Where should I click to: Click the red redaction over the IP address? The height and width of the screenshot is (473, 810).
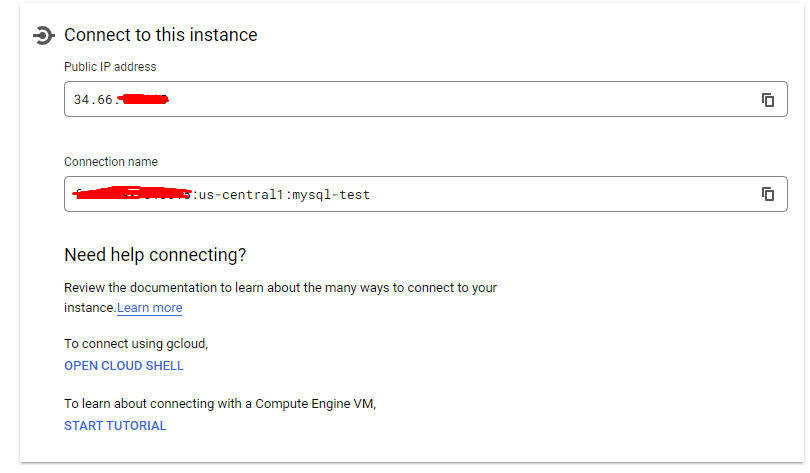click(142, 99)
